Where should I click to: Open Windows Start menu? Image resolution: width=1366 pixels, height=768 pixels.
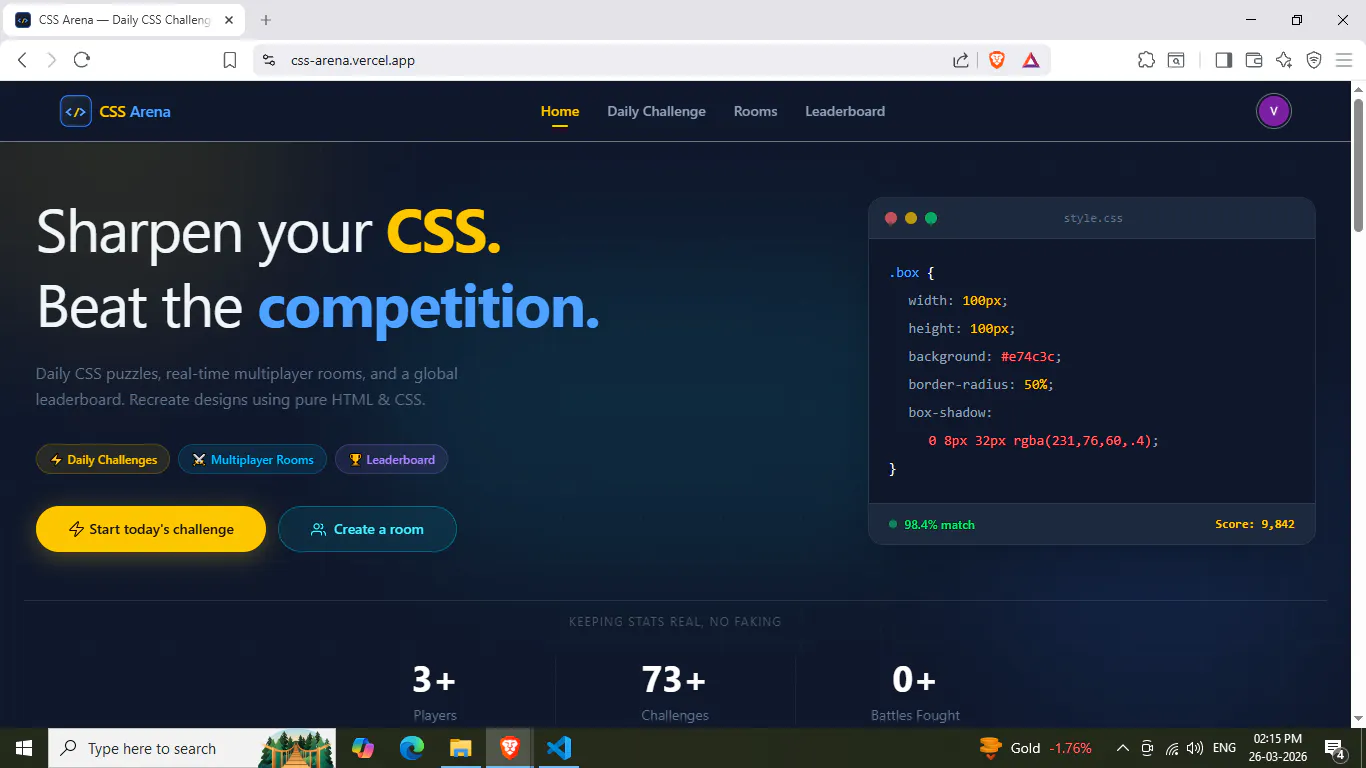[x=24, y=748]
